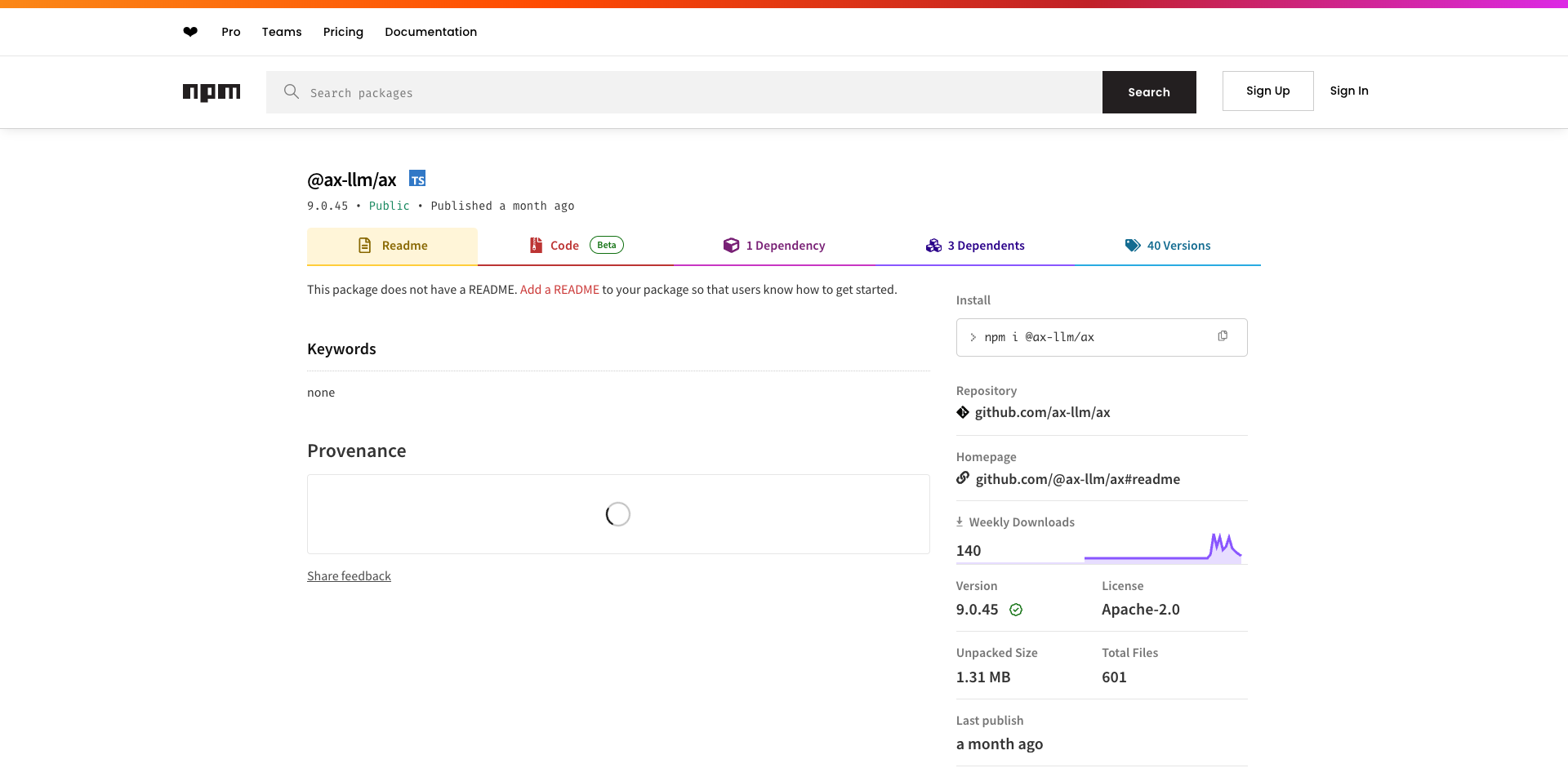Click the @ax-llm/ax package title
Screen dimensions: 1568x768
pos(352,180)
